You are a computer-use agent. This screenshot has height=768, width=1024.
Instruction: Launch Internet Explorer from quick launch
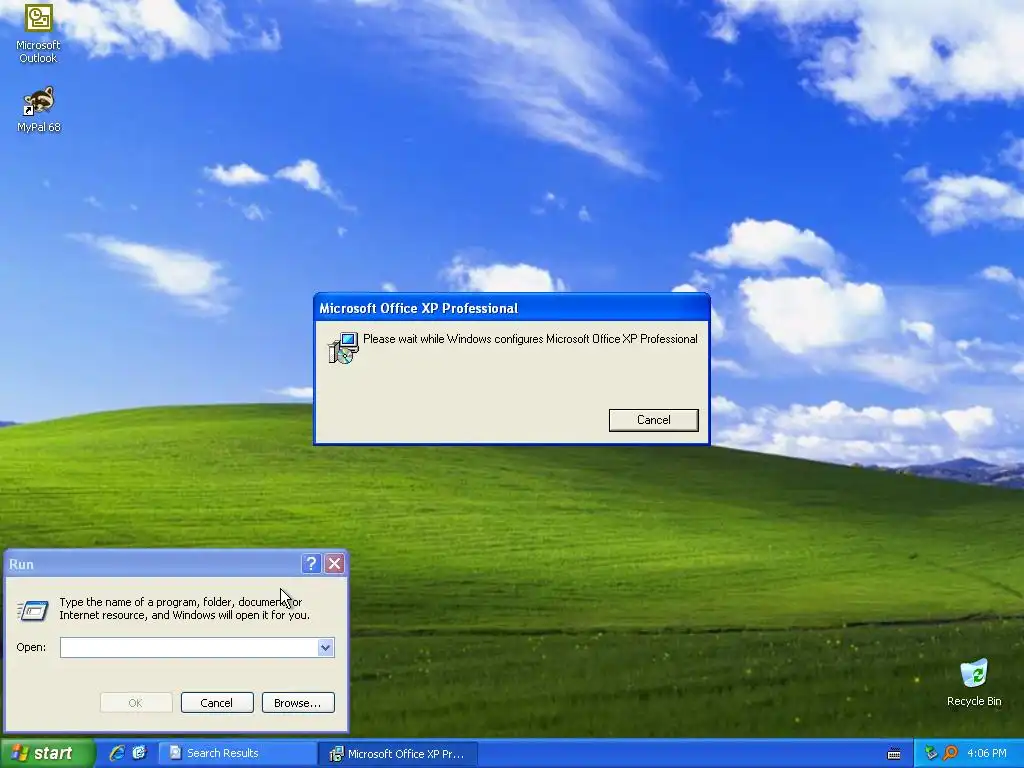click(117, 753)
